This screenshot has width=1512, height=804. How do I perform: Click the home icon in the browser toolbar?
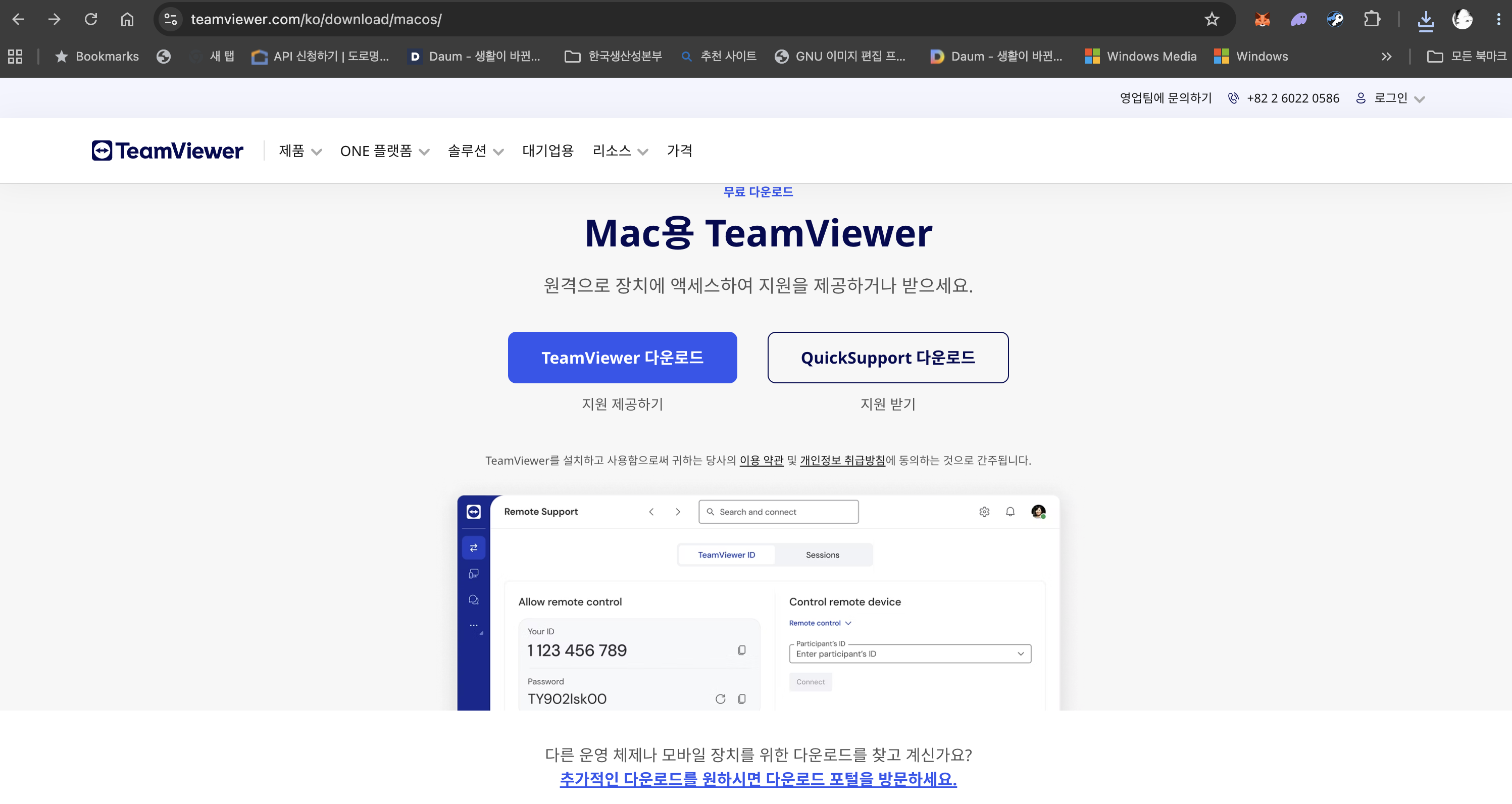127,19
